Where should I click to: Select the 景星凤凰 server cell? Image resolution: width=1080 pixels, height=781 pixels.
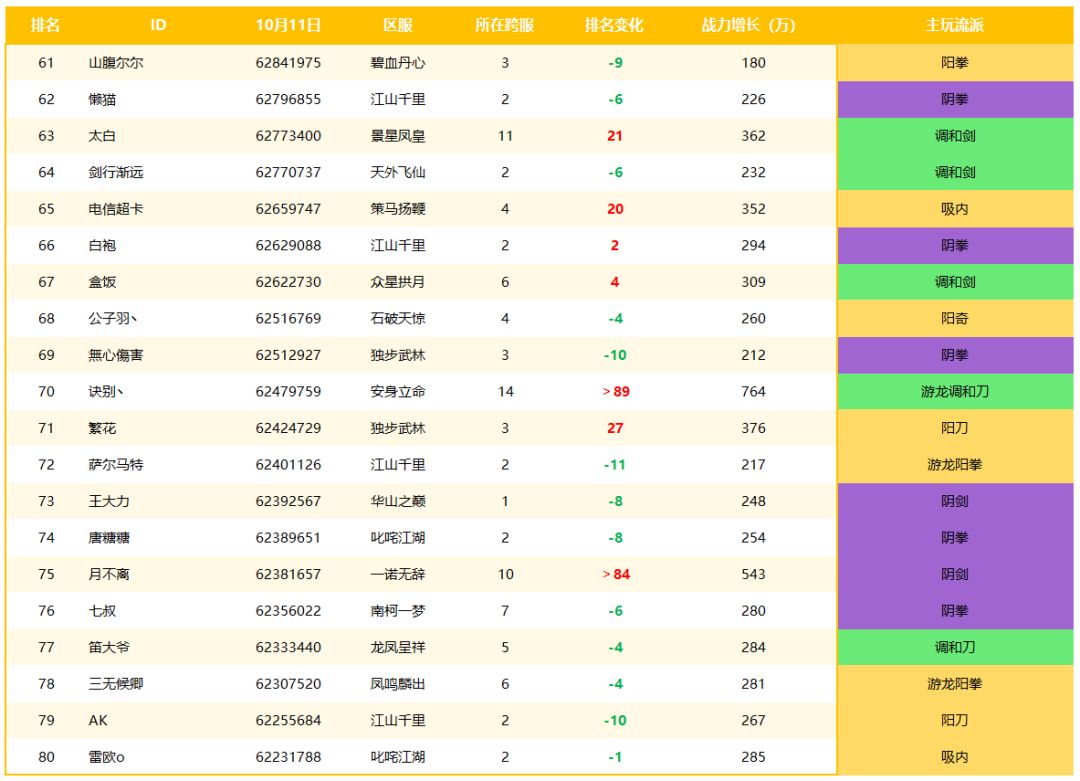pos(398,136)
